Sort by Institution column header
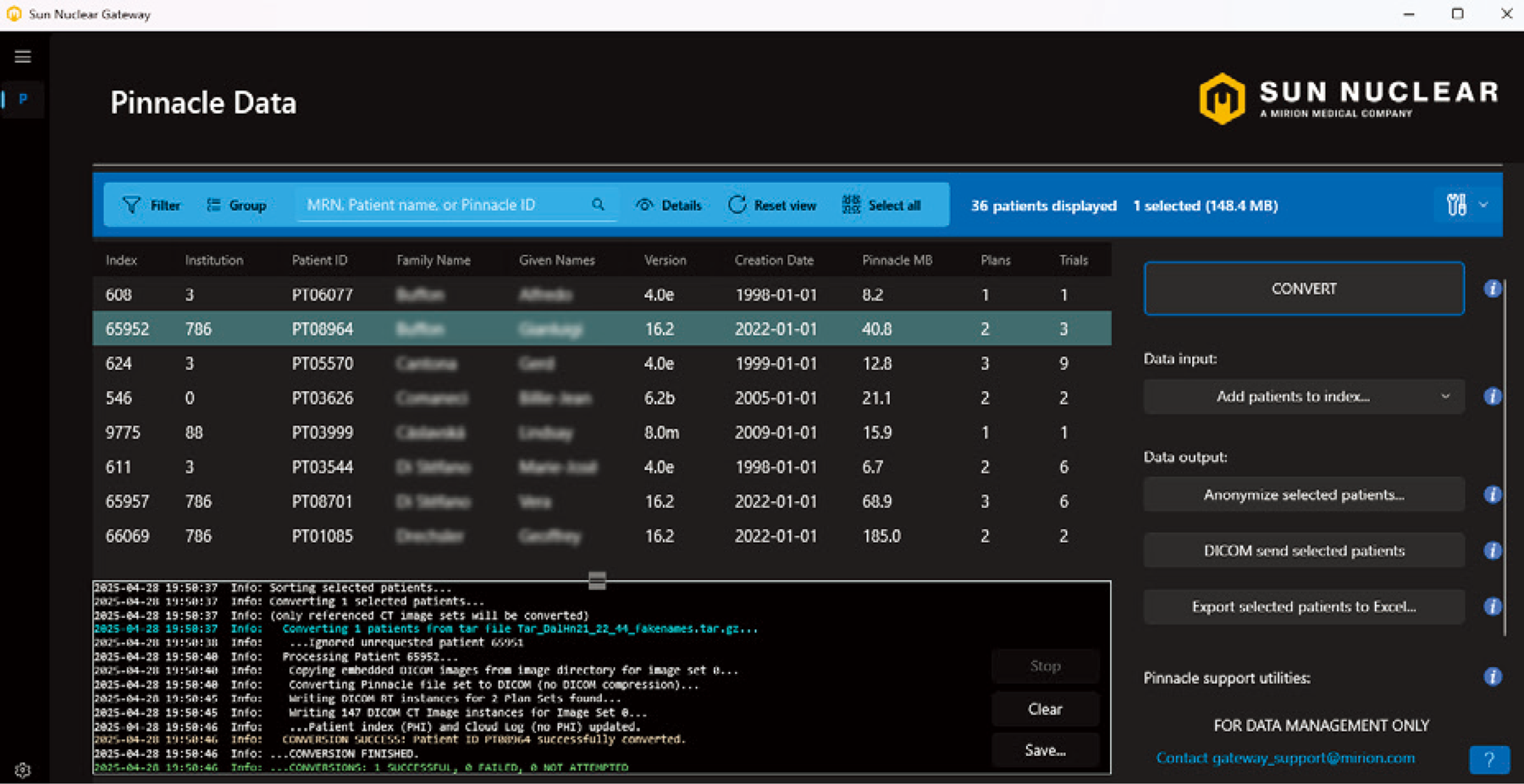The height and width of the screenshot is (784, 1524). [214, 260]
